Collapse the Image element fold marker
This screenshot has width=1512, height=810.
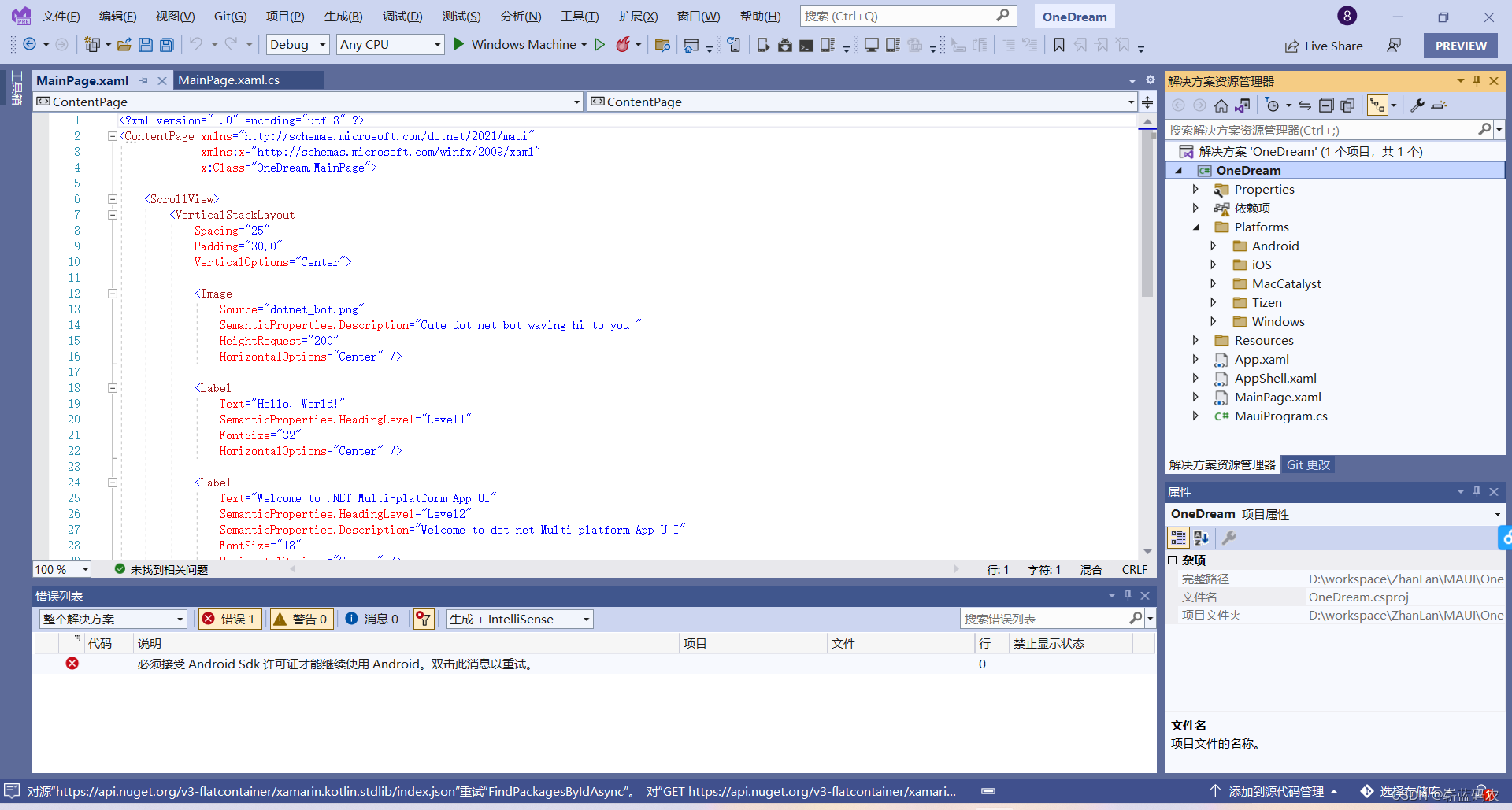coord(112,294)
